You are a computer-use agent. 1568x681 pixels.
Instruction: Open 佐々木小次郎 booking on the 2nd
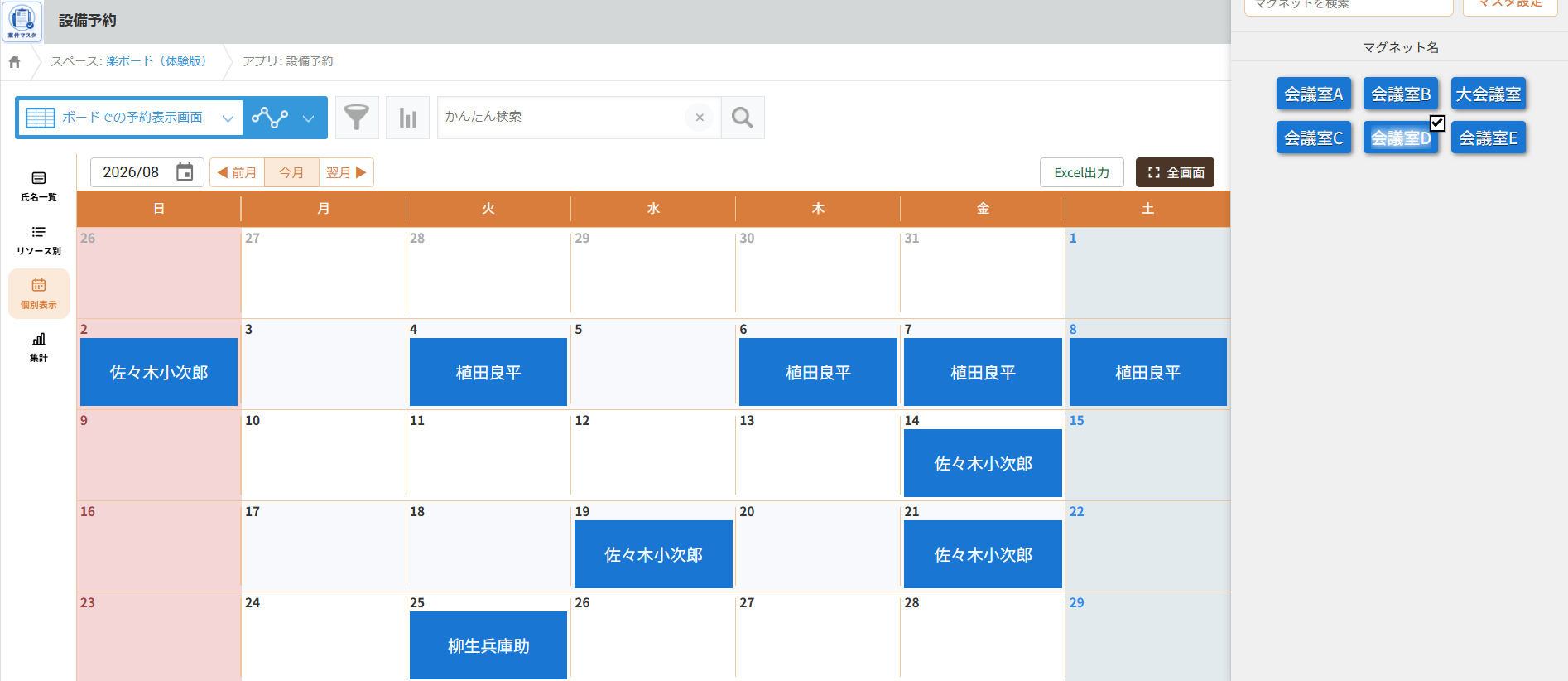pos(159,372)
